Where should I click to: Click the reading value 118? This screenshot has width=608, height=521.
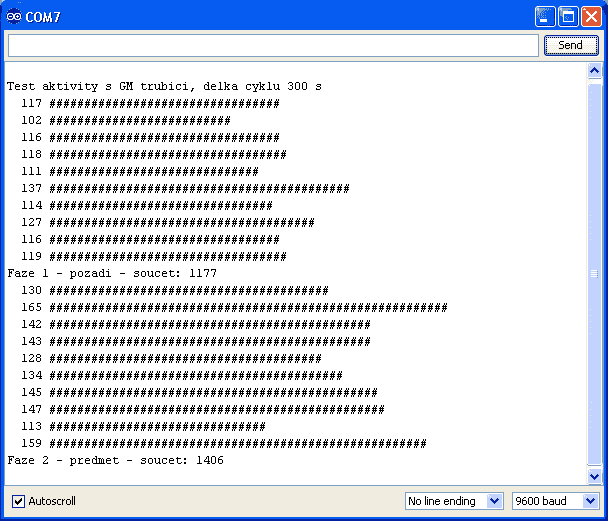(x=31, y=154)
